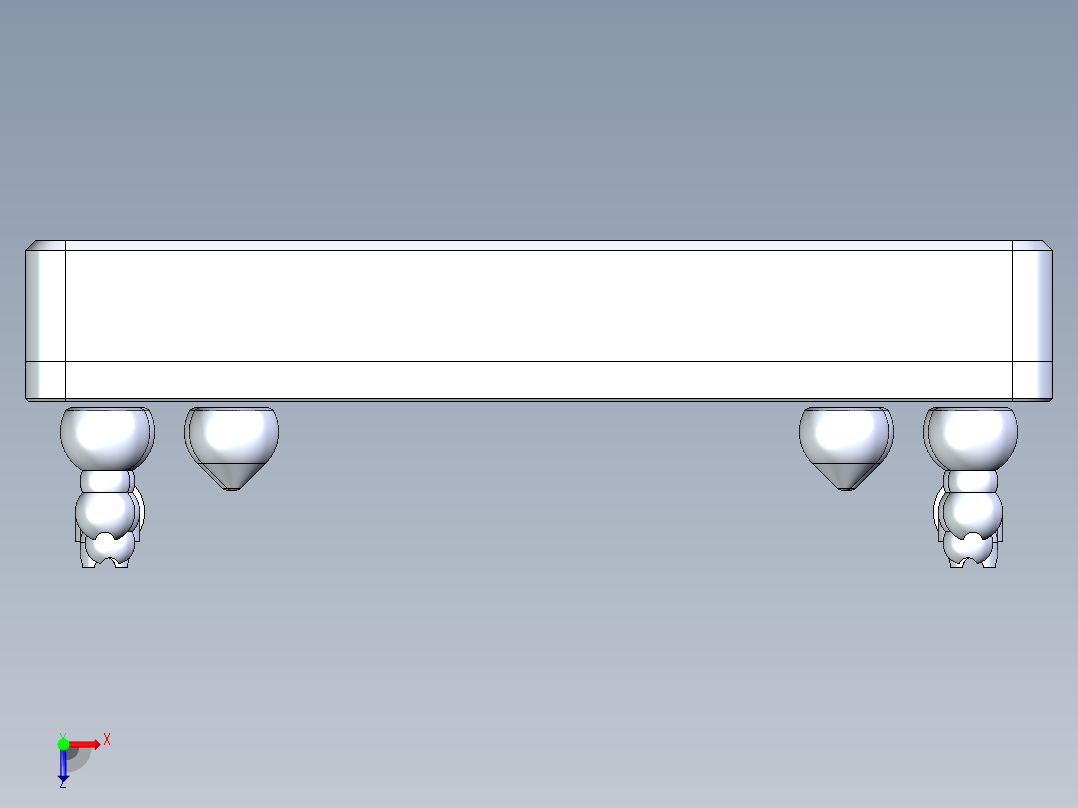Select the narrow top chamfer face of plate

tap(538, 245)
